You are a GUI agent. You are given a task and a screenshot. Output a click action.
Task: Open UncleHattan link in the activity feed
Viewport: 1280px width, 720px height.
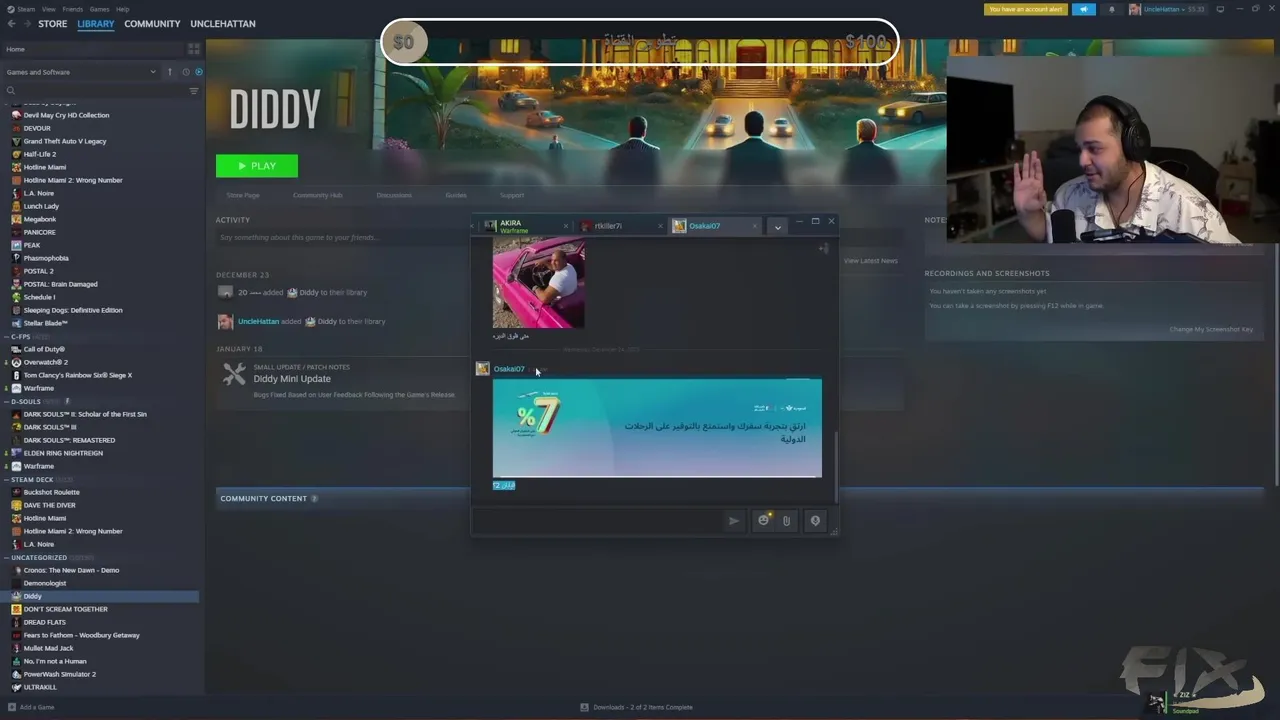pos(259,322)
